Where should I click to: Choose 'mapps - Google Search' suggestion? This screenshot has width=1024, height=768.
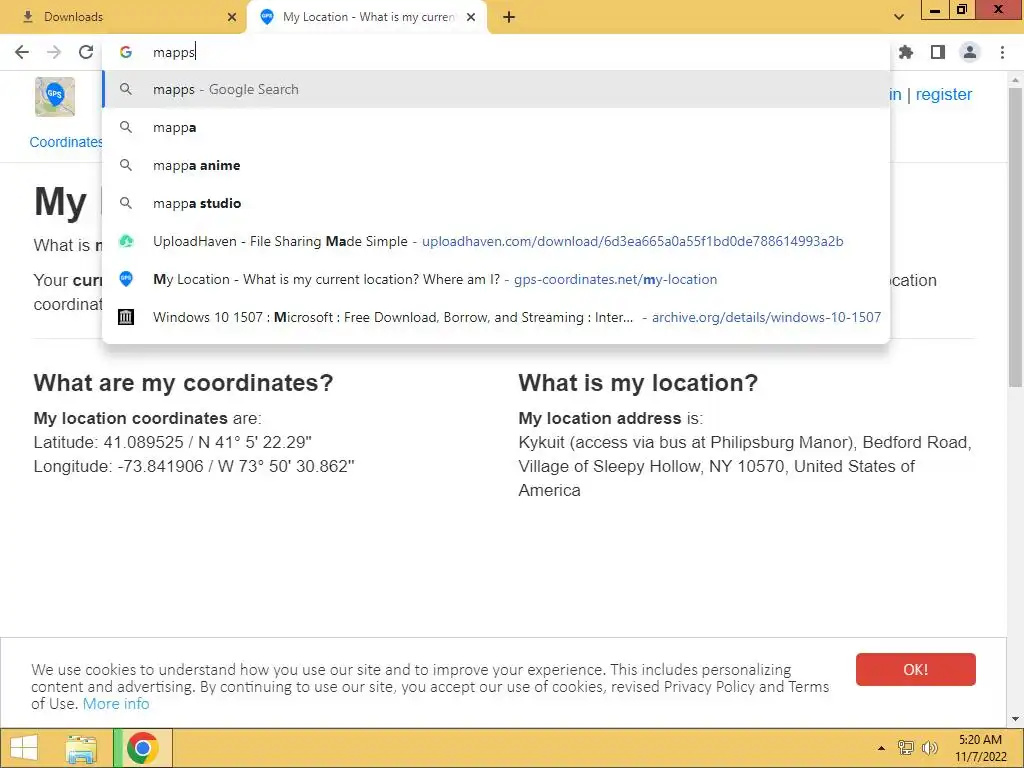click(x=496, y=89)
